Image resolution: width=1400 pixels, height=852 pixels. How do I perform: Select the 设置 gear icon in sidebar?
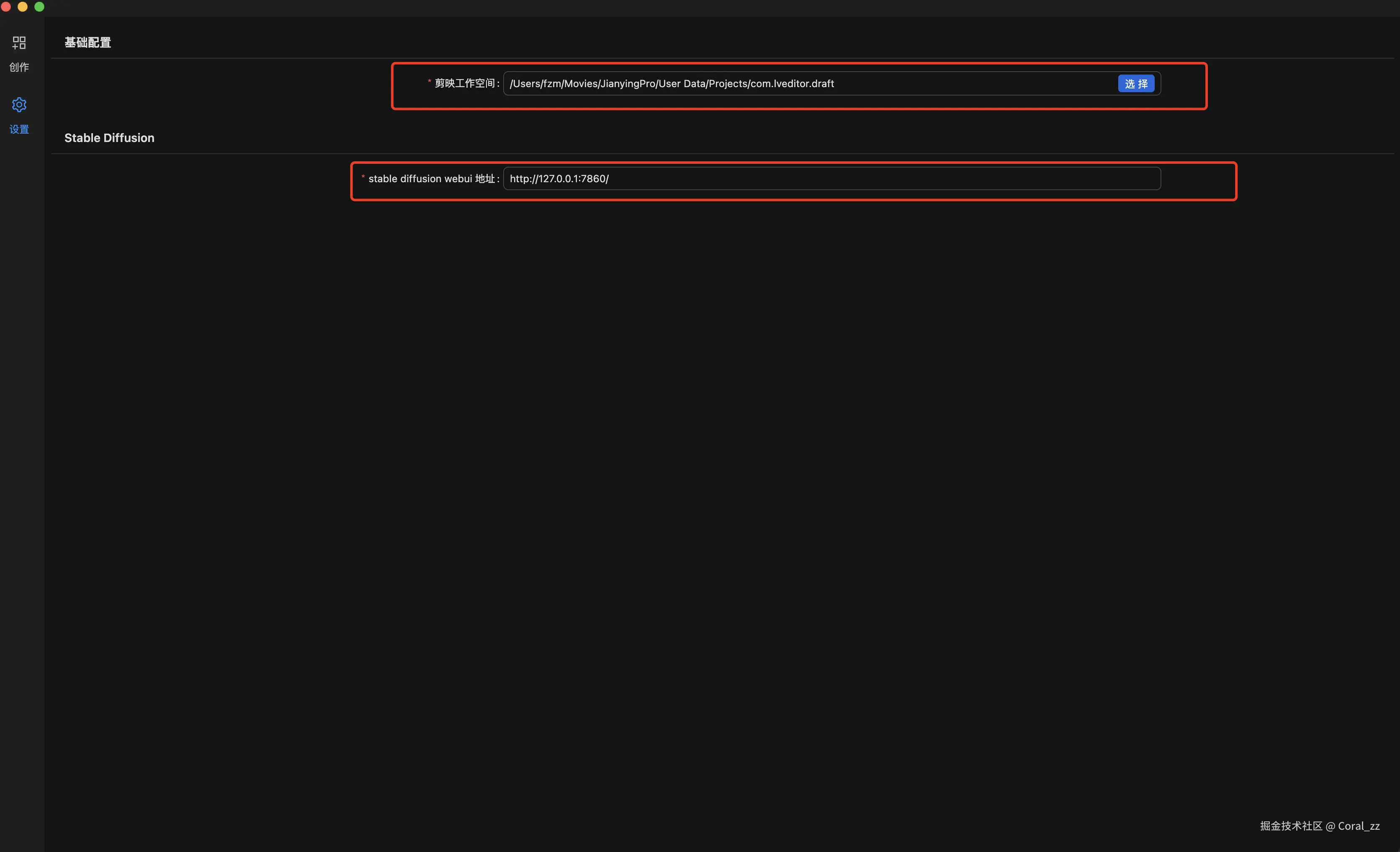19,105
